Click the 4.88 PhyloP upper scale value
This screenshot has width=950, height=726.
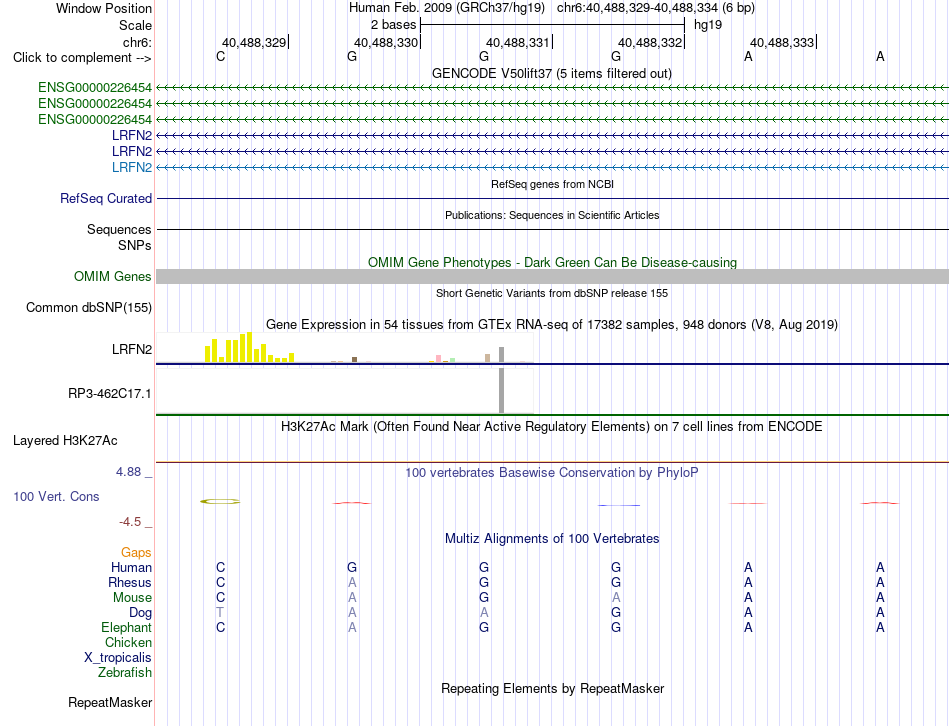[x=128, y=471]
